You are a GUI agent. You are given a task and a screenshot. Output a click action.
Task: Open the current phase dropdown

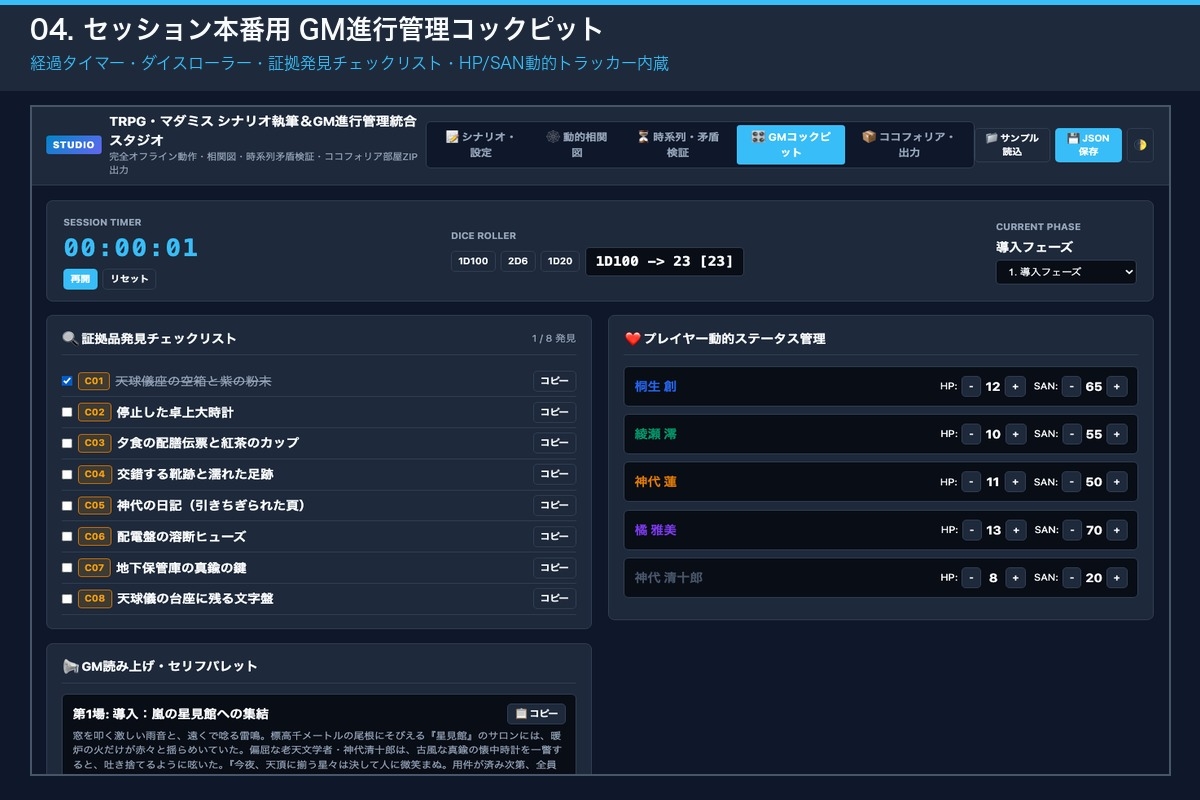pyautogui.click(x=1066, y=271)
